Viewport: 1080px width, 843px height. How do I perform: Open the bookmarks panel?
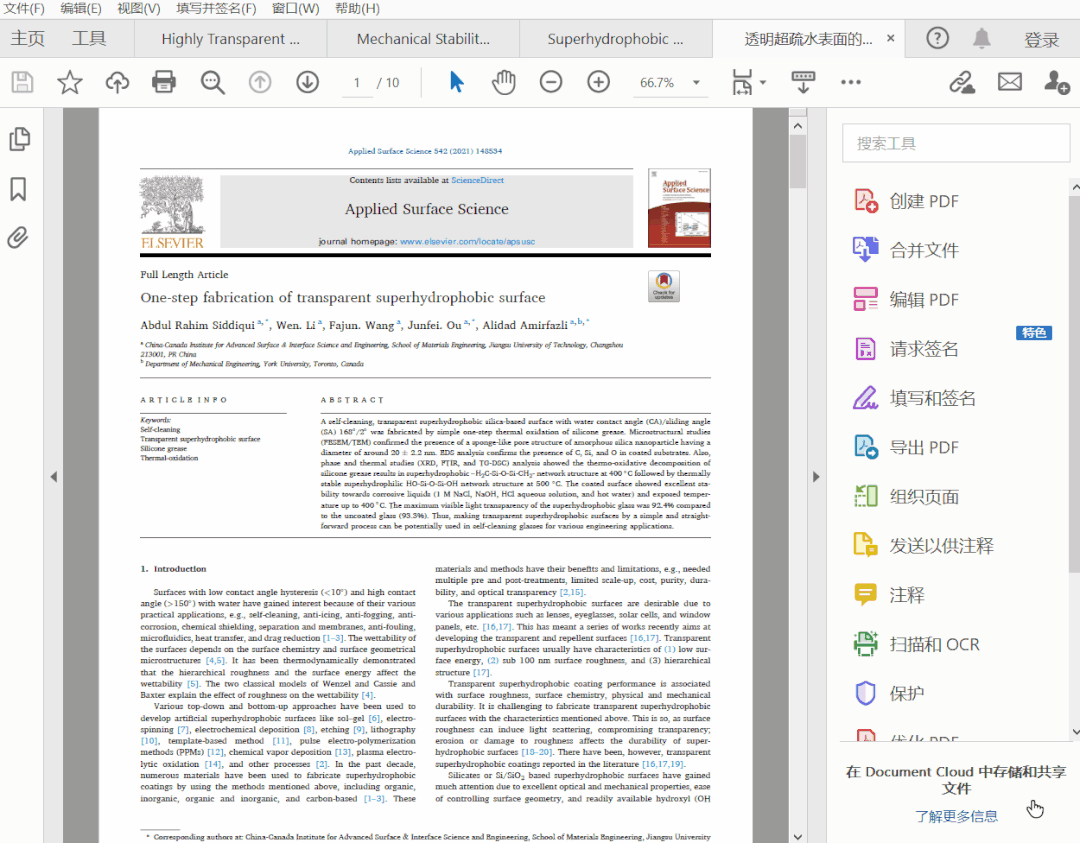pos(19,189)
